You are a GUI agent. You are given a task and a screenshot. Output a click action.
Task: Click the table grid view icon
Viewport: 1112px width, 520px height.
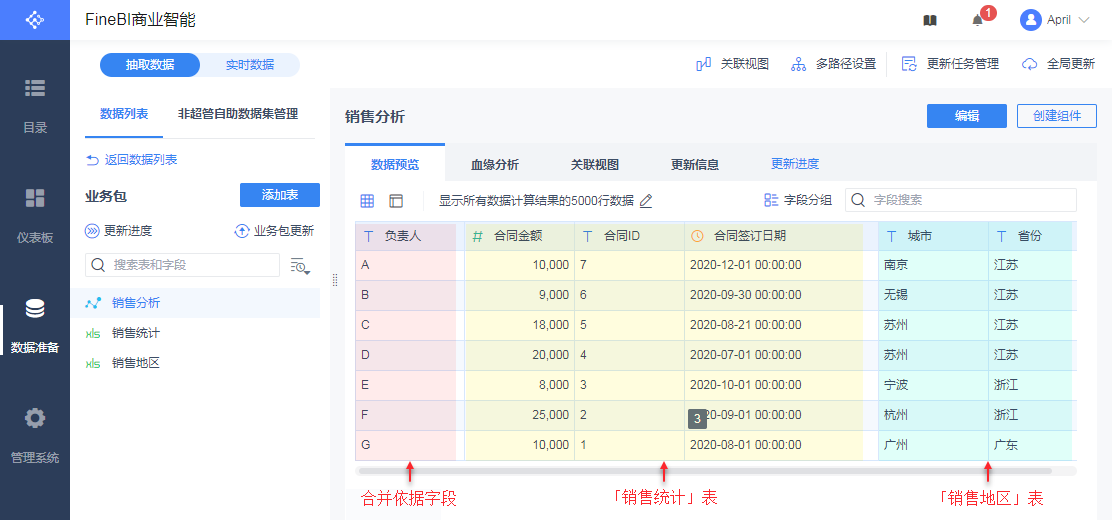tap(367, 201)
